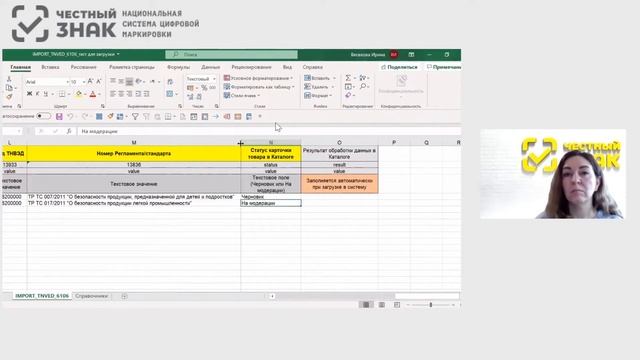This screenshot has height=360, width=640.
Task: Click the Sort and Filter icon
Action: click(362, 78)
